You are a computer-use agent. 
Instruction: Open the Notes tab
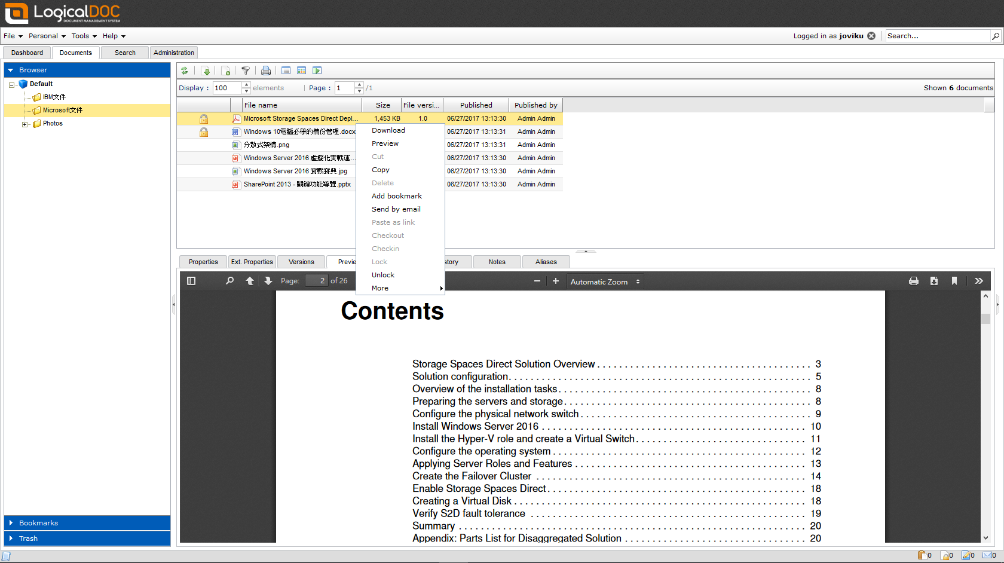click(x=497, y=262)
